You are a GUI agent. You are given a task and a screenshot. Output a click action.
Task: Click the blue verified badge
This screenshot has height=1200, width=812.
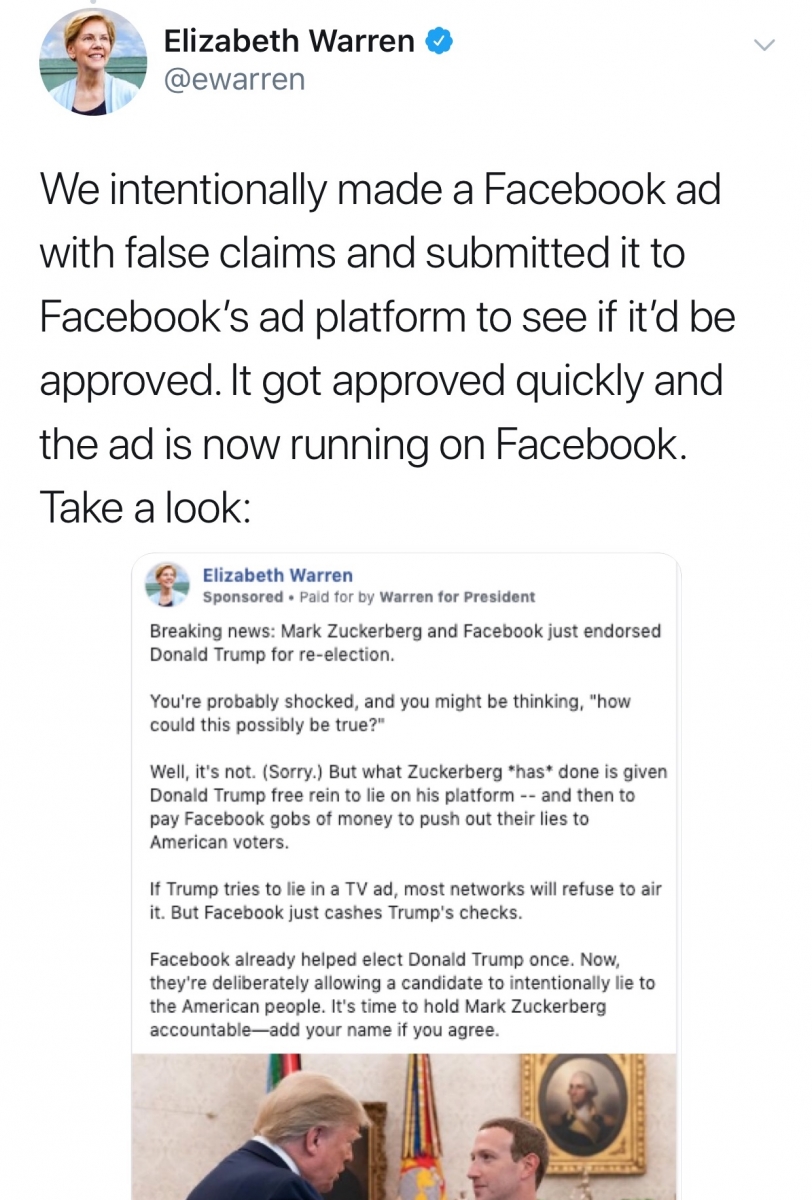tap(438, 41)
